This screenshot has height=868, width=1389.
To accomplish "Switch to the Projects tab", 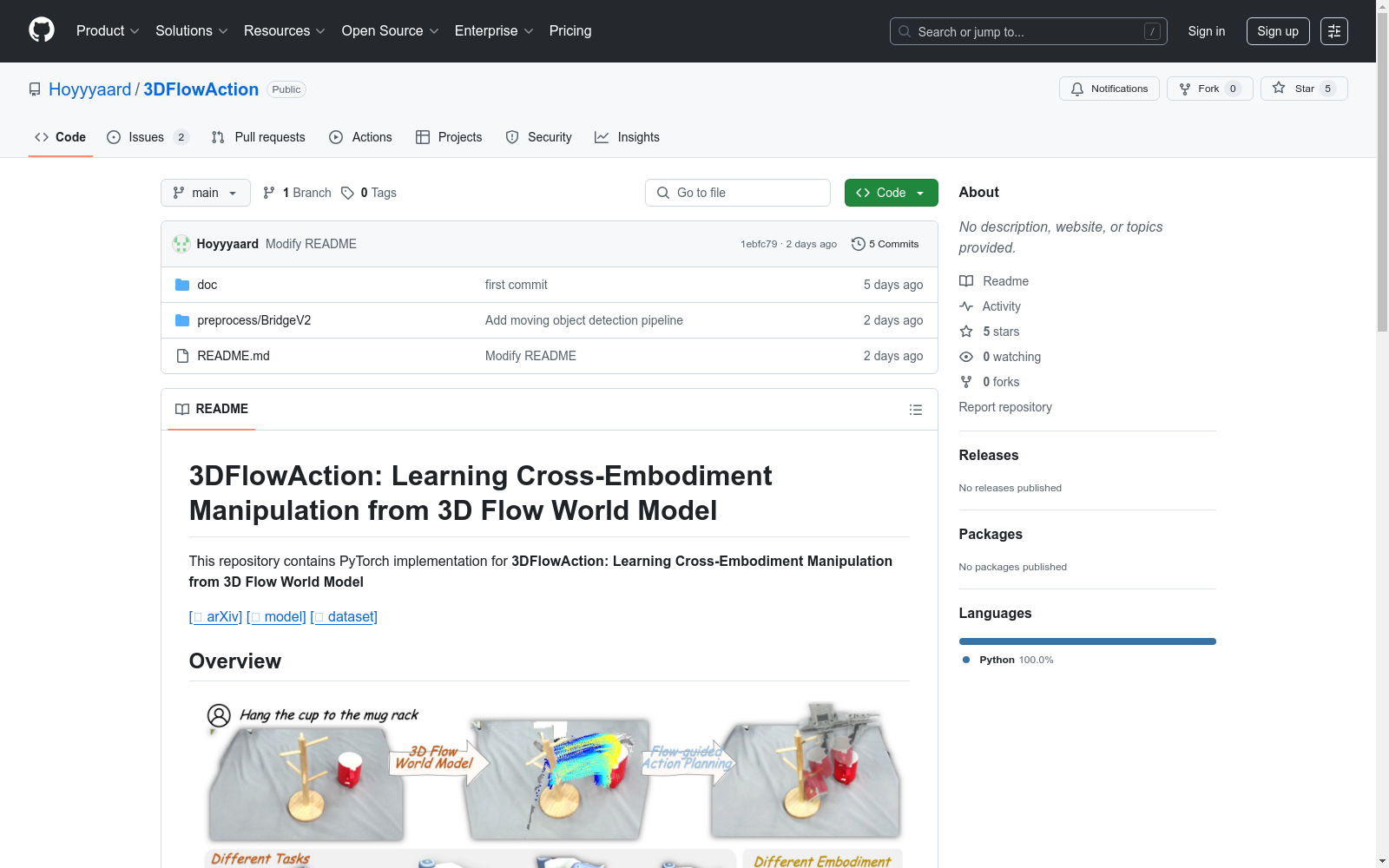I will click(449, 137).
